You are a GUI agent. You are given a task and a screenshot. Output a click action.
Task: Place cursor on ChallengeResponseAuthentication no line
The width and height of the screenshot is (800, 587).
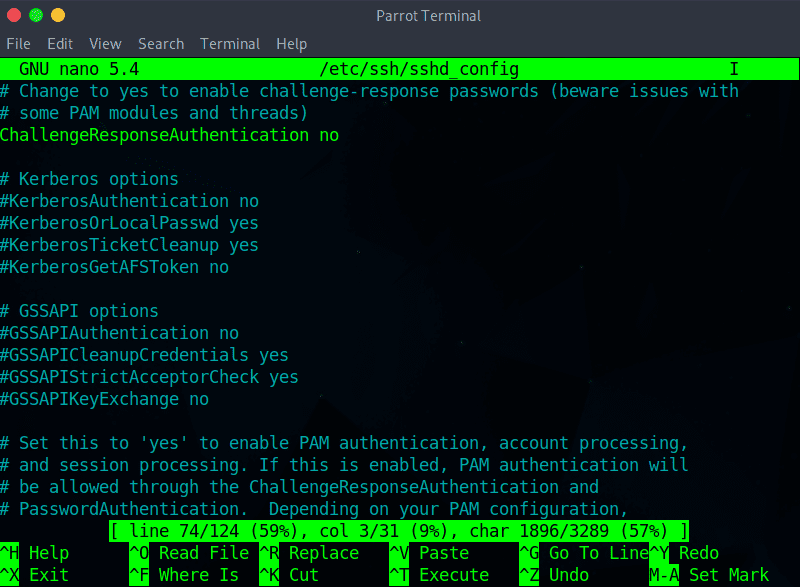pos(170,135)
